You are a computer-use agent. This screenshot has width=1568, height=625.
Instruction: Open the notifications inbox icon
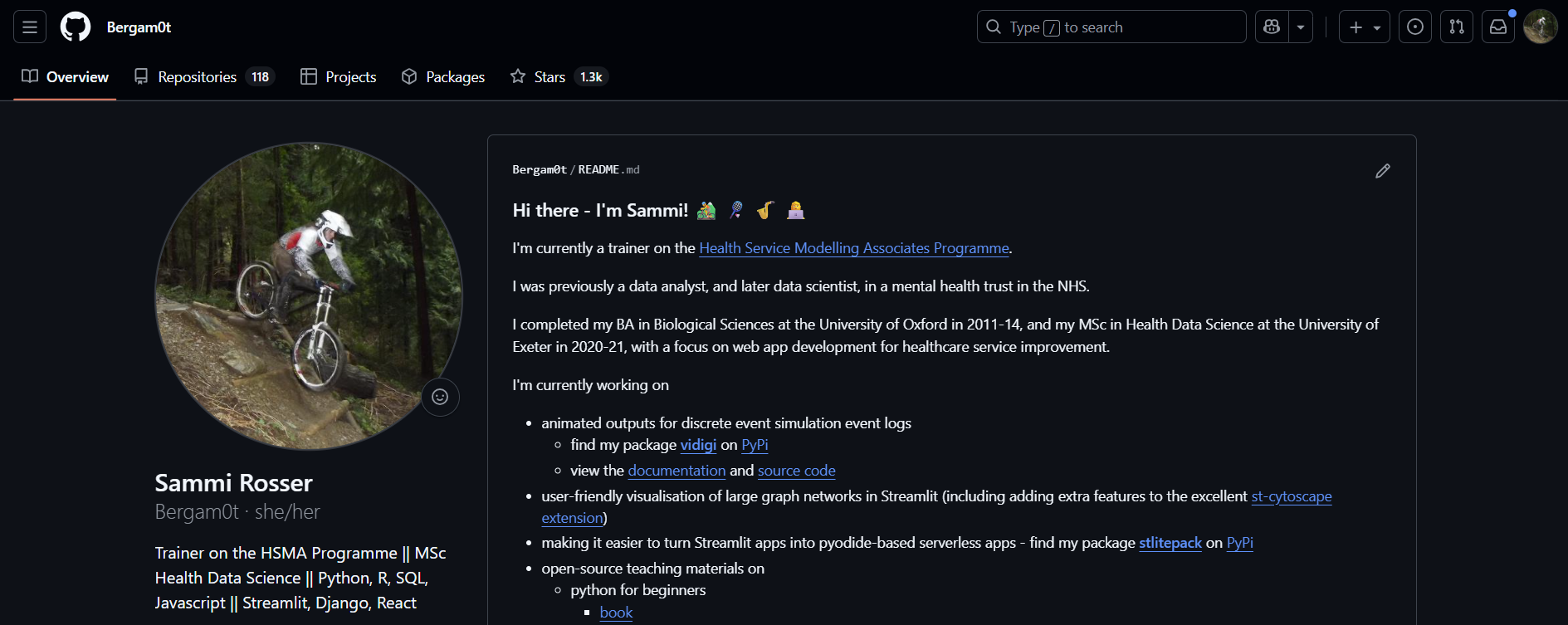pyautogui.click(x=1498, y=27)
